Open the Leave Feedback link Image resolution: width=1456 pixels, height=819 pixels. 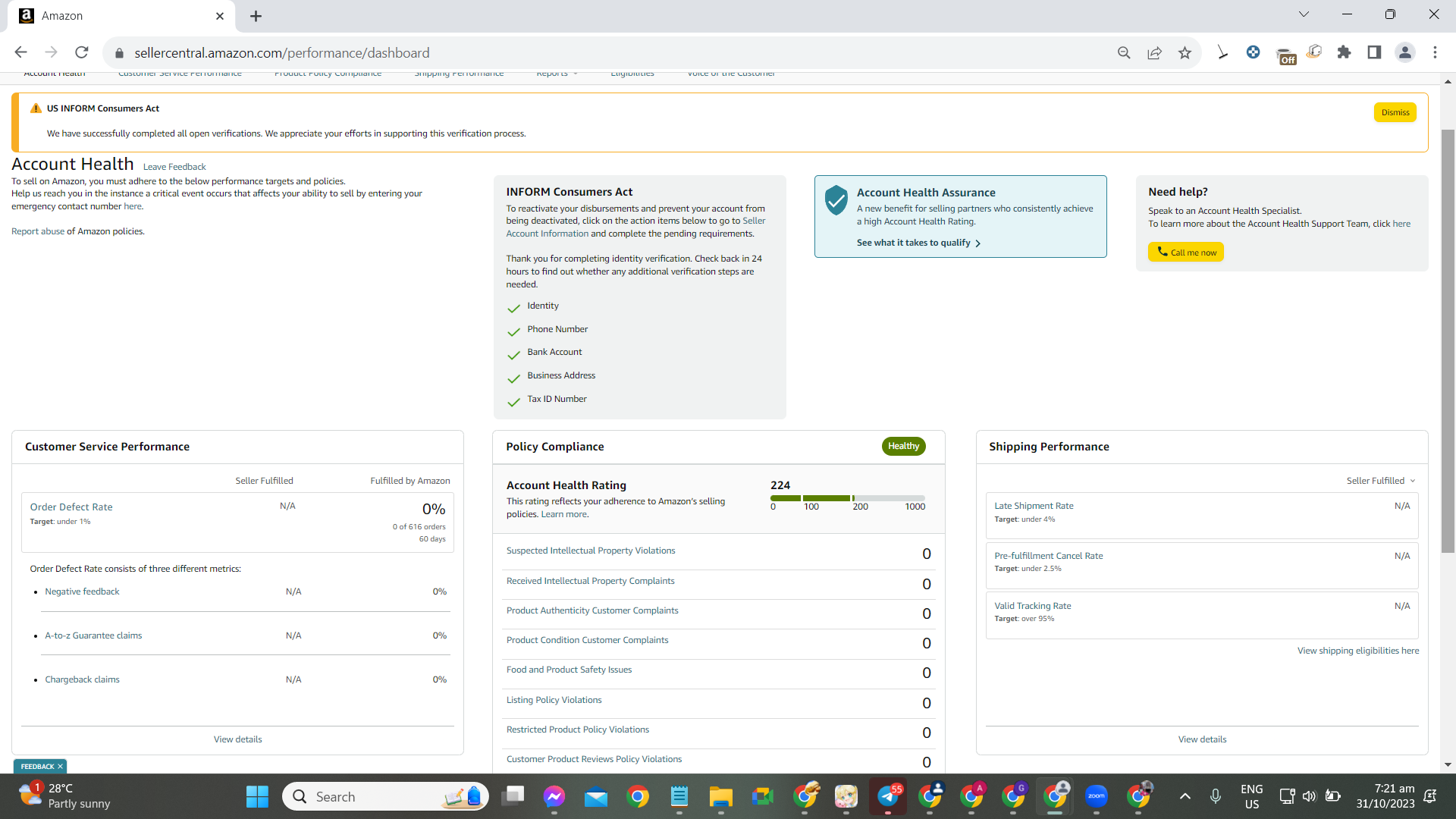174,167
